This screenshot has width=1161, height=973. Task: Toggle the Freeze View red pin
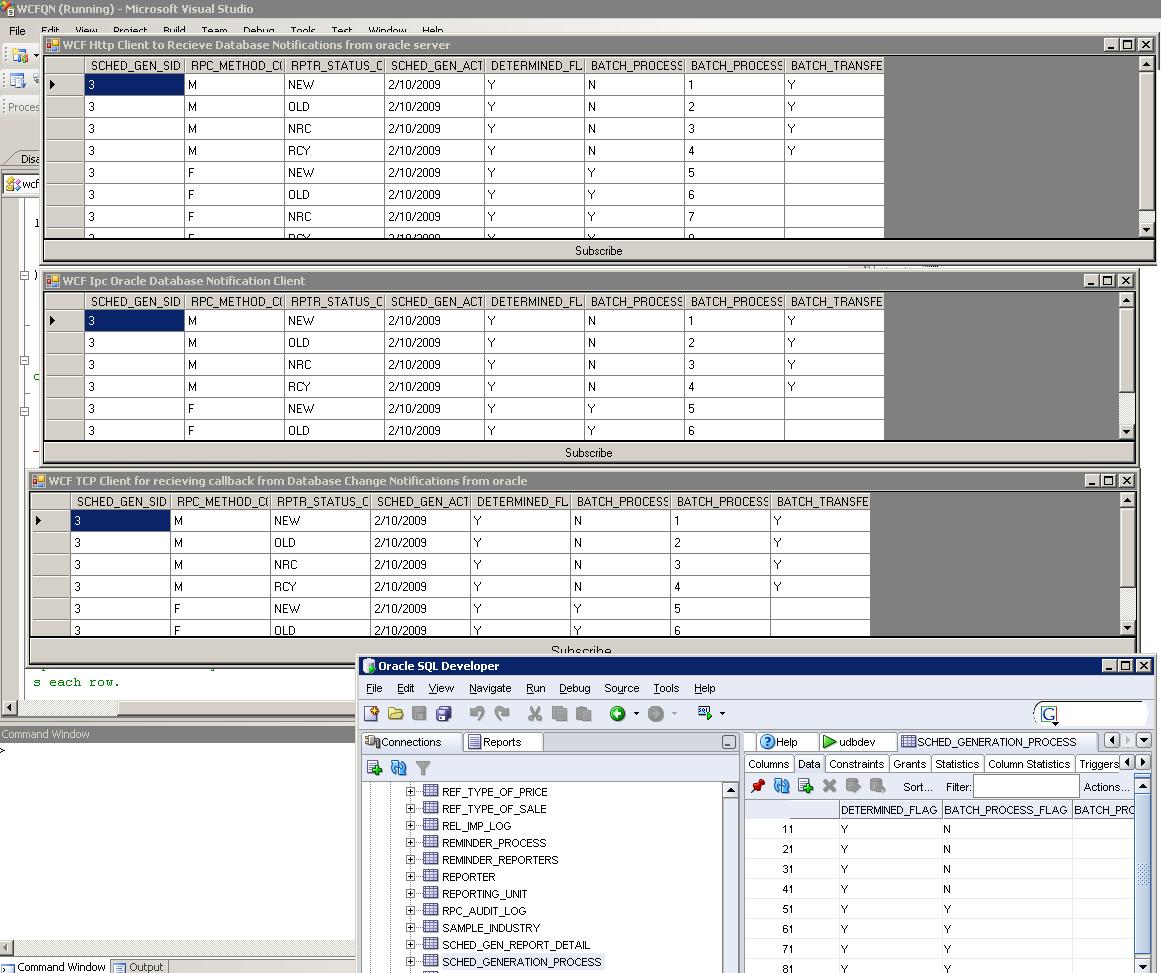tap(757, 786)
